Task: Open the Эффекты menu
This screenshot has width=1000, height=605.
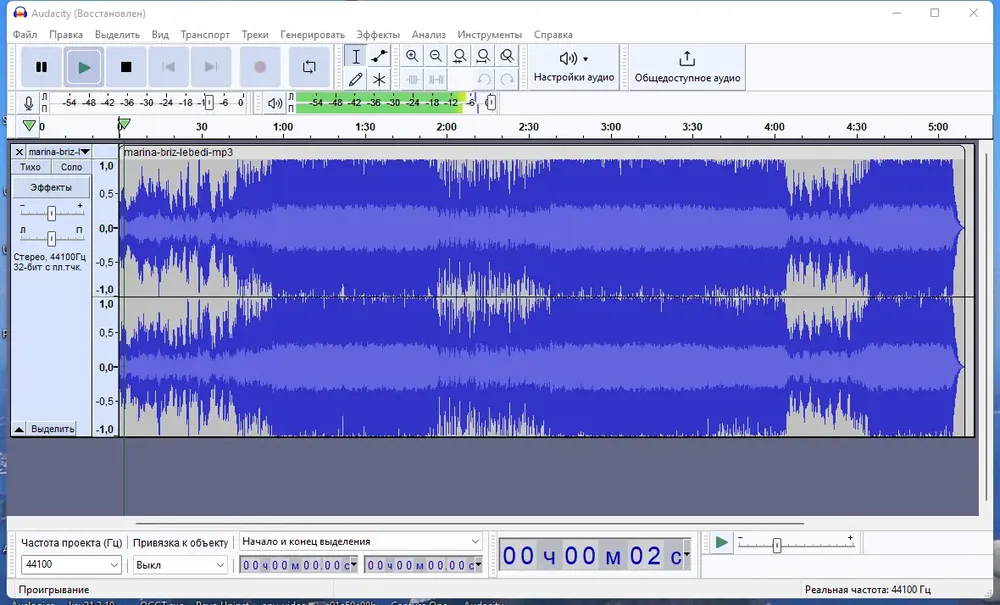Action: point(378,34)
